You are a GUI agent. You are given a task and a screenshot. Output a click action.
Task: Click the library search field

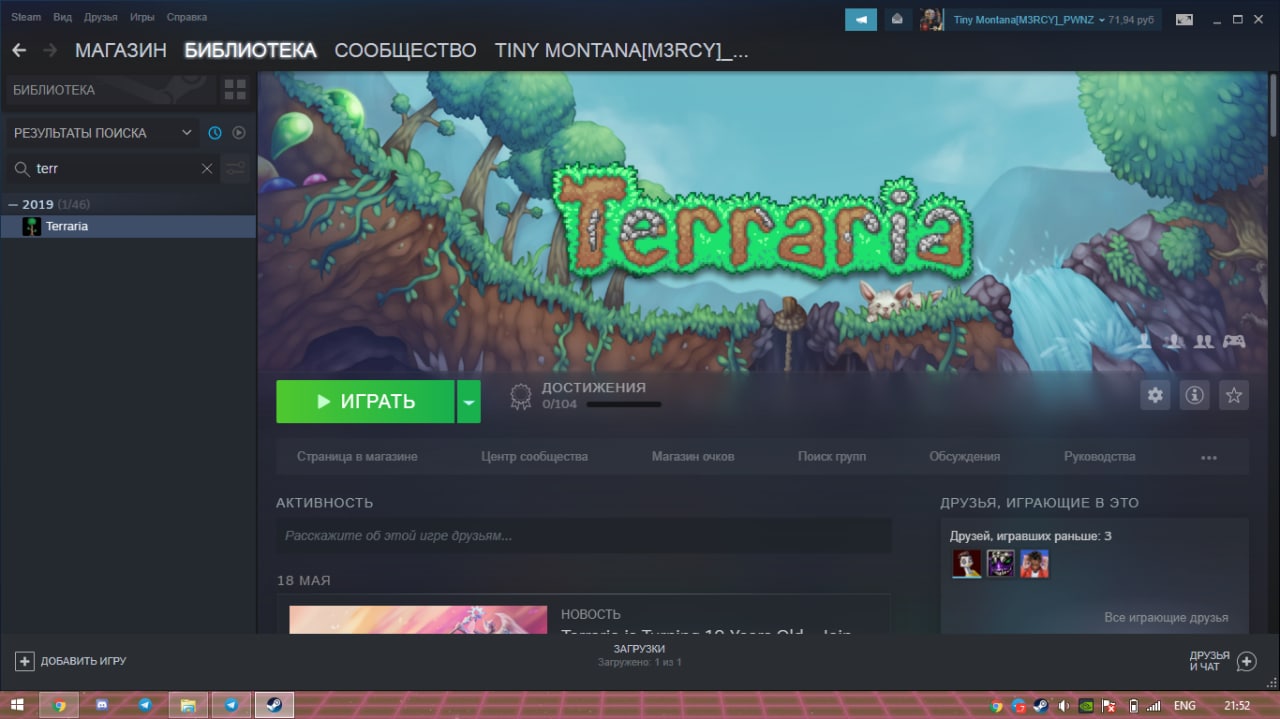[x=112, y=169]
